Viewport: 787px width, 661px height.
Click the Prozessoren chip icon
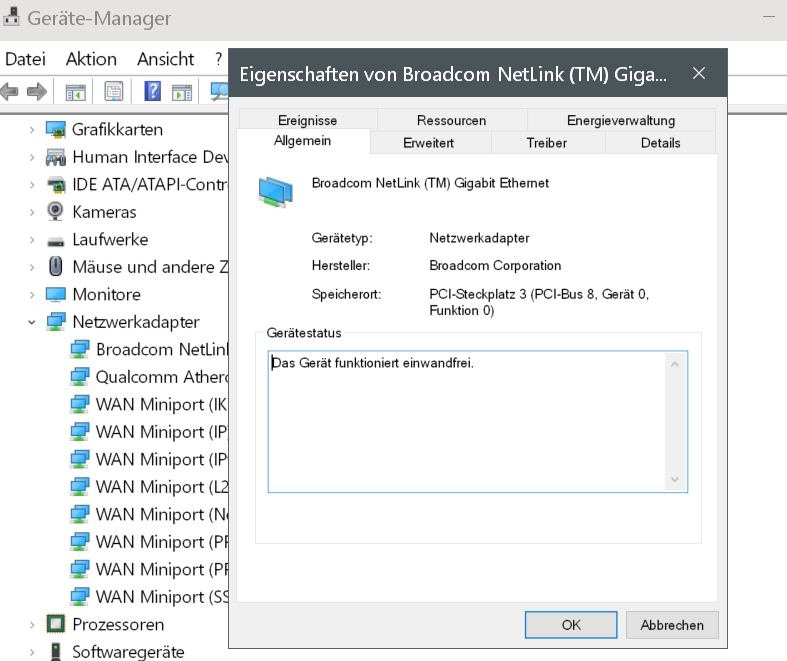tap(56, 625)
